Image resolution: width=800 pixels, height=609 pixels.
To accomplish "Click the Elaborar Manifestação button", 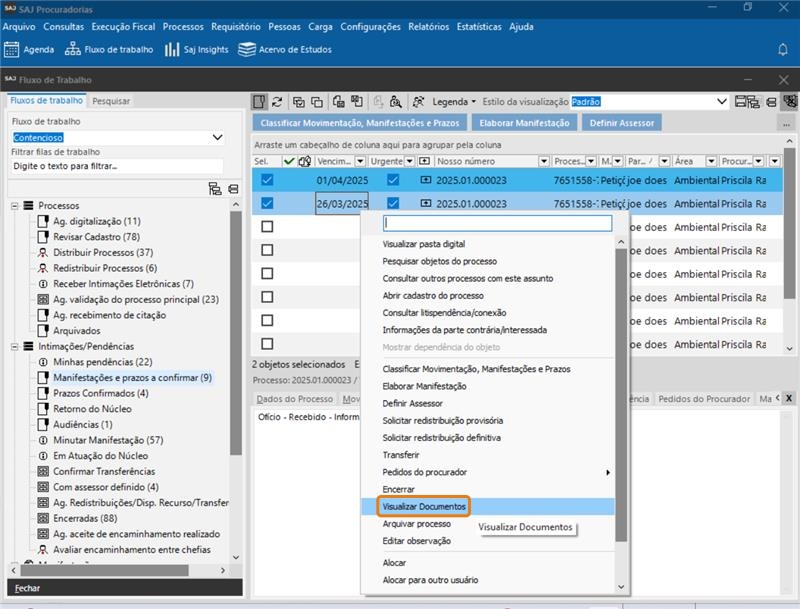I will pos(524,123).
